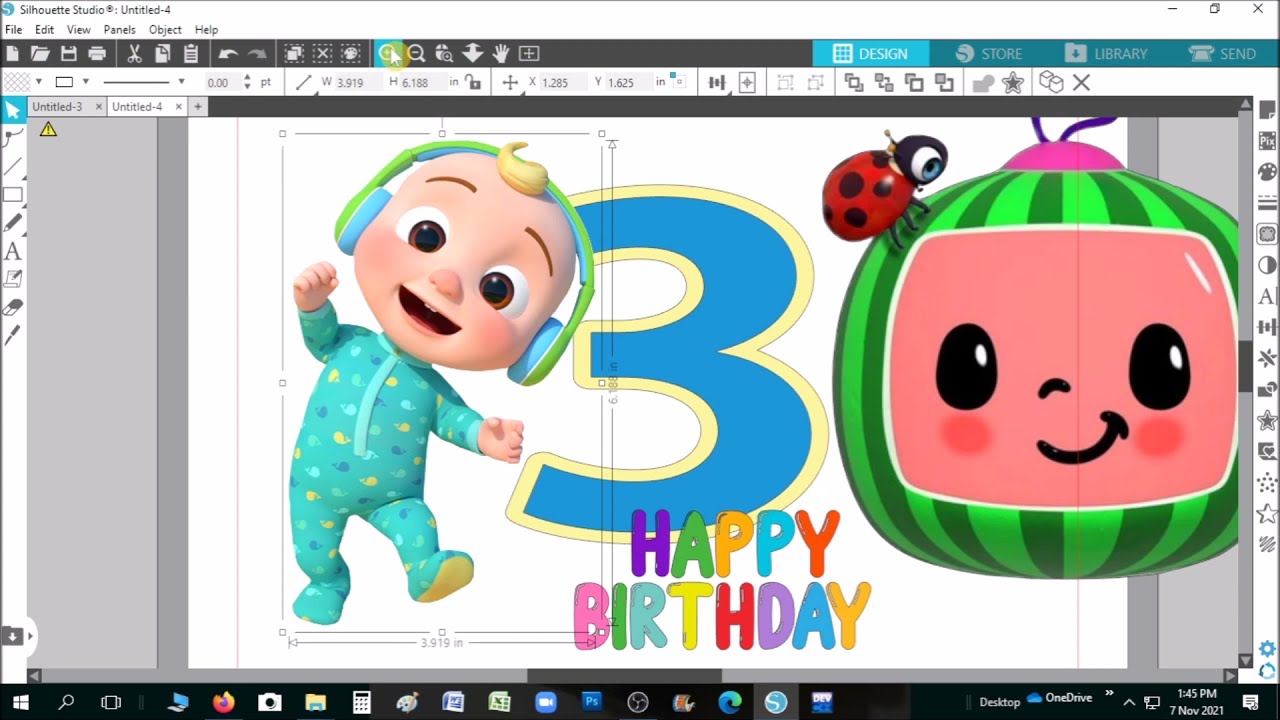This screenshot has height=720, width=1280.
Task: Click the Select by Color icon
Action: pyautogui.click(x=351, y=54)
